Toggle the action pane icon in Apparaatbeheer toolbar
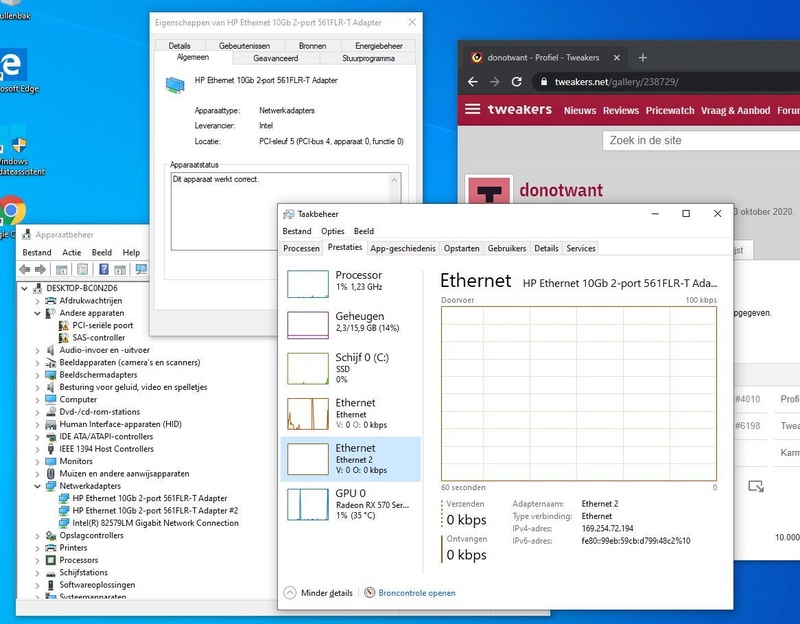This screenshot has width=800, height=624. point(120,269)
